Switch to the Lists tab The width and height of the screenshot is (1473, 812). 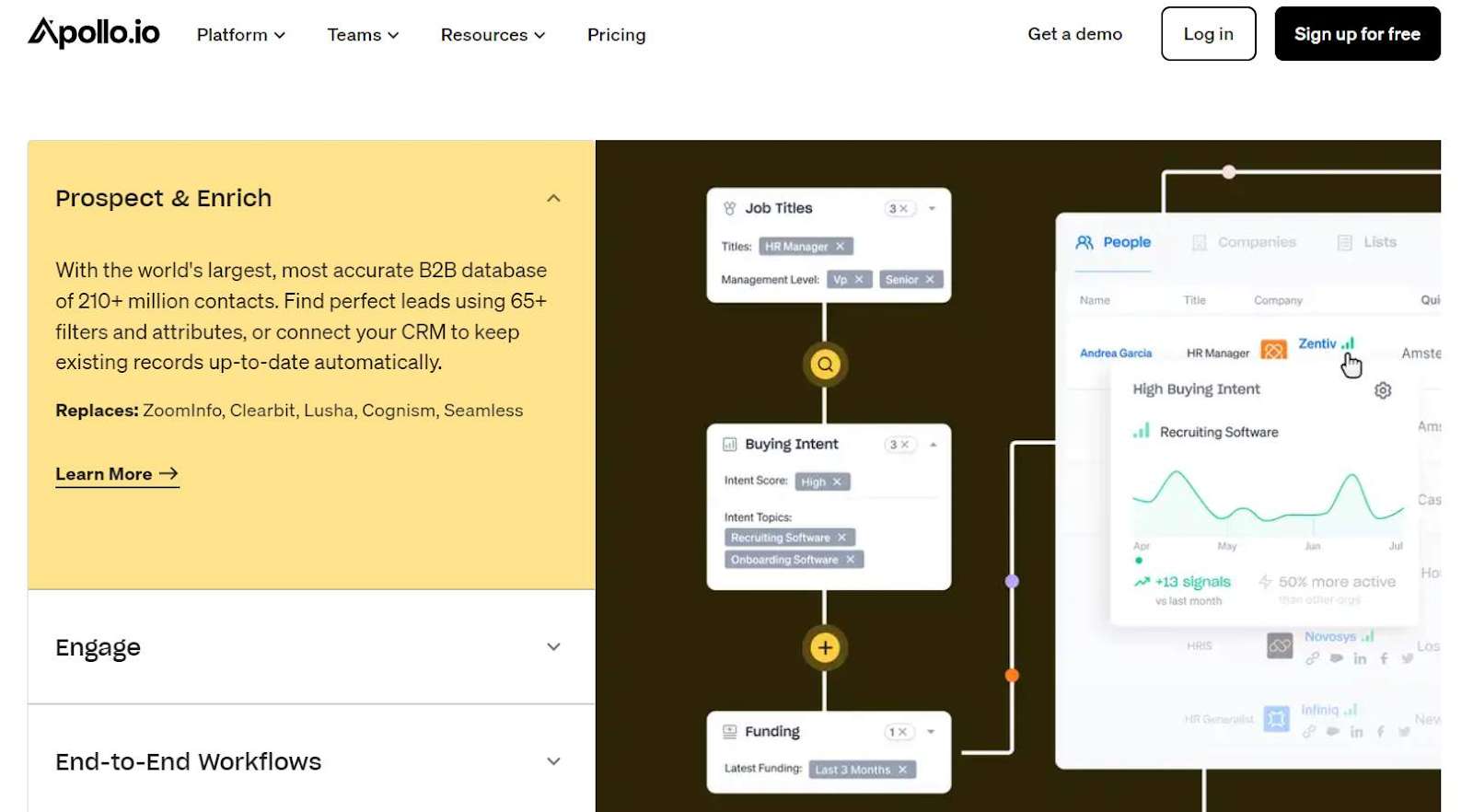pyautogui.click(x=1367, y=243)
